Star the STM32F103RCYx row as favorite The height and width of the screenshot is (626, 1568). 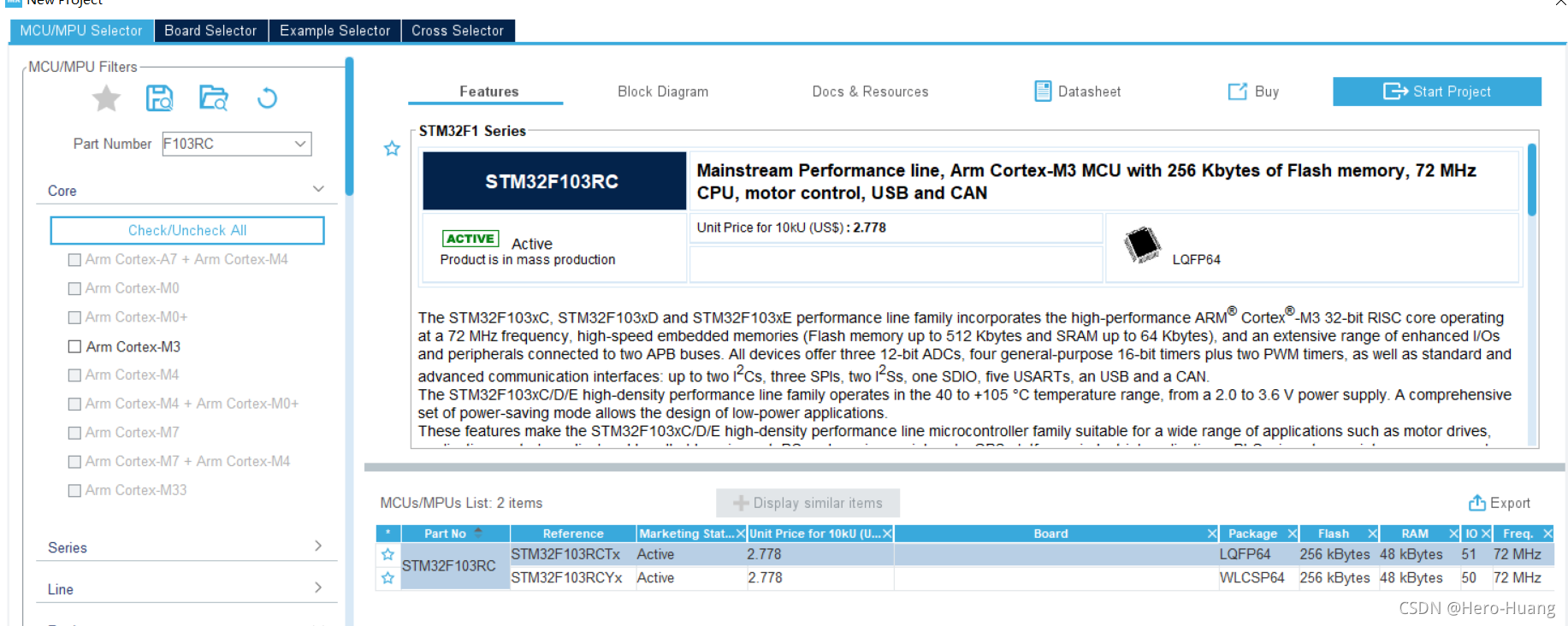click(x=388, y=578)
